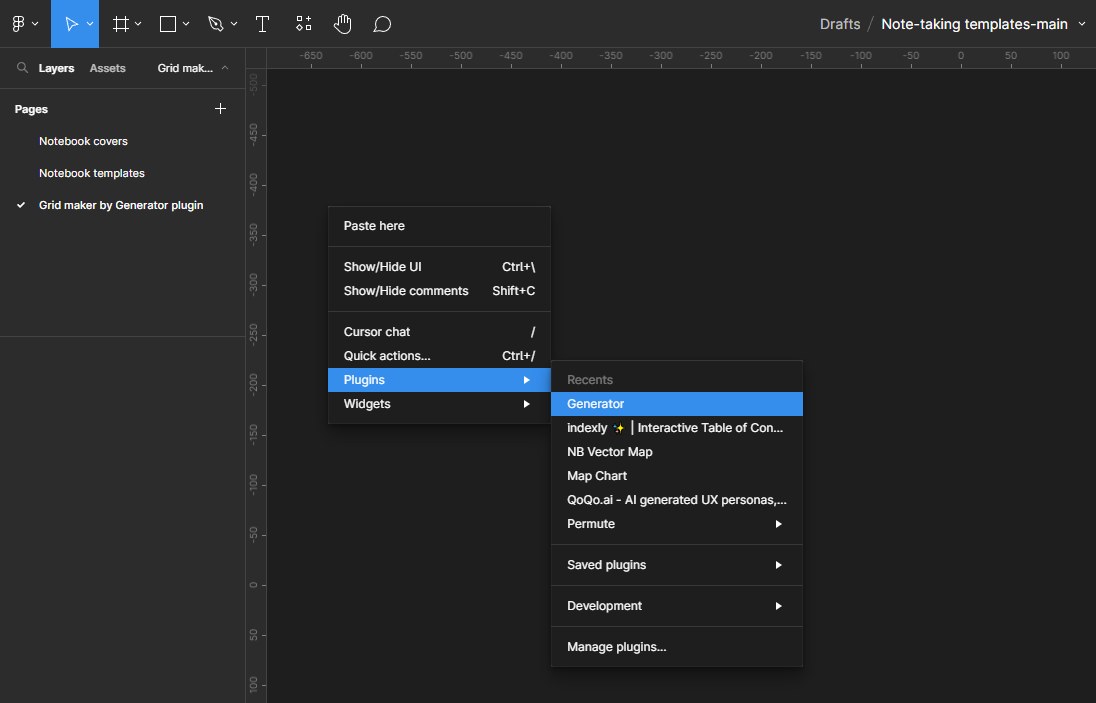Select the Add comment tool
Screen dimensions: 1096x703
[x=382, y=24]
